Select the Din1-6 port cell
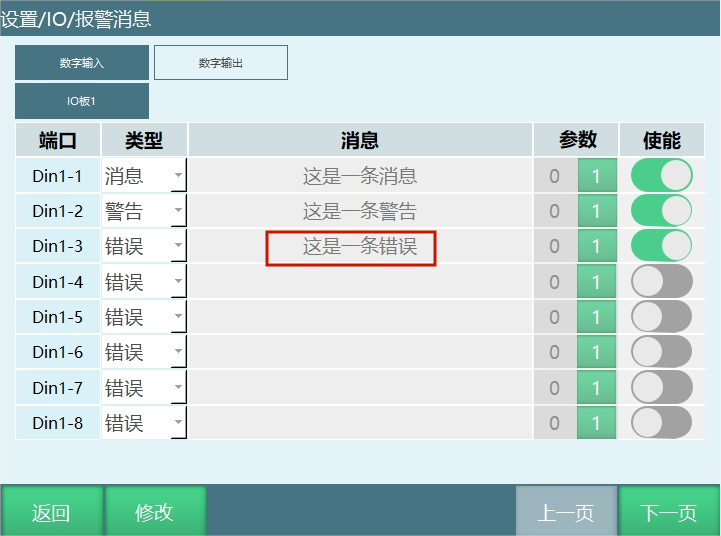This screenshot has width=721, height=536. point(58,352)
